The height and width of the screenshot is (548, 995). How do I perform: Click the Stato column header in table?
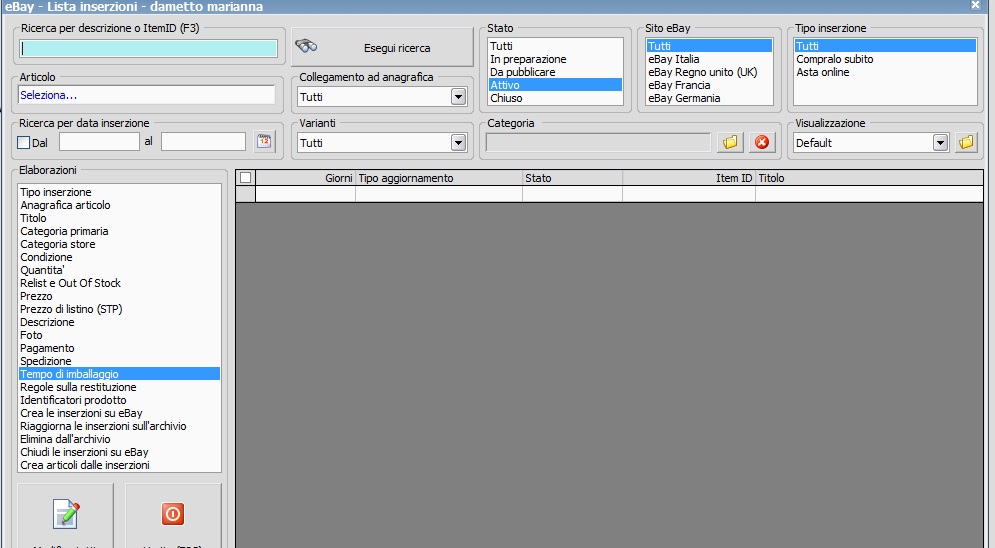[572, 178]
